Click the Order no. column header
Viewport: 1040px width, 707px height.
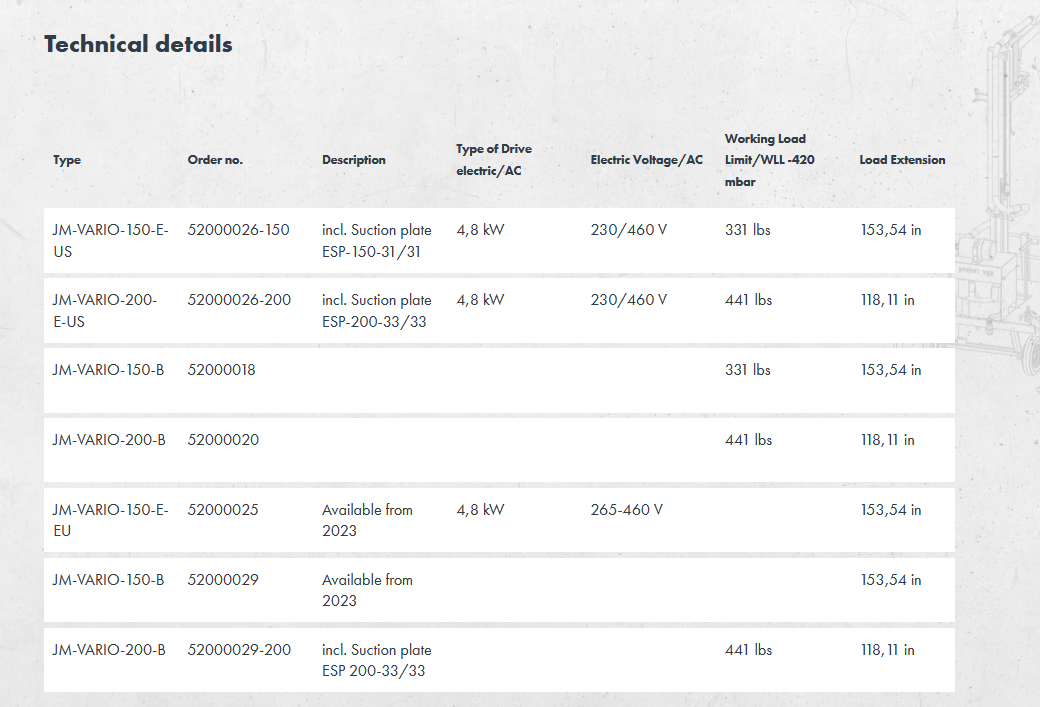[x=215, y=160]
